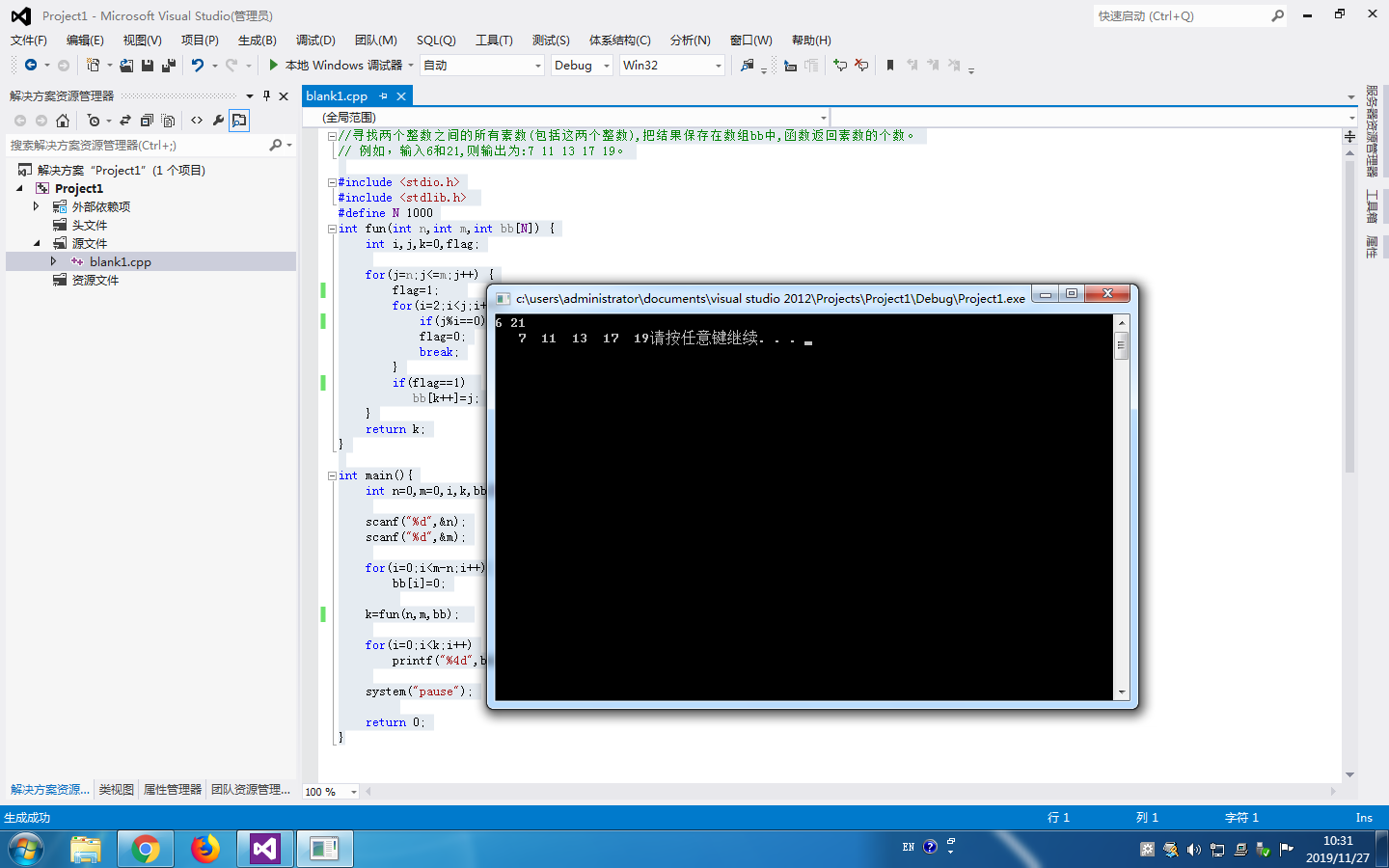This screenshot has width=1389, height=868.
Task: Uncomment selected lines via the toolbar
Action: (861, 66)
